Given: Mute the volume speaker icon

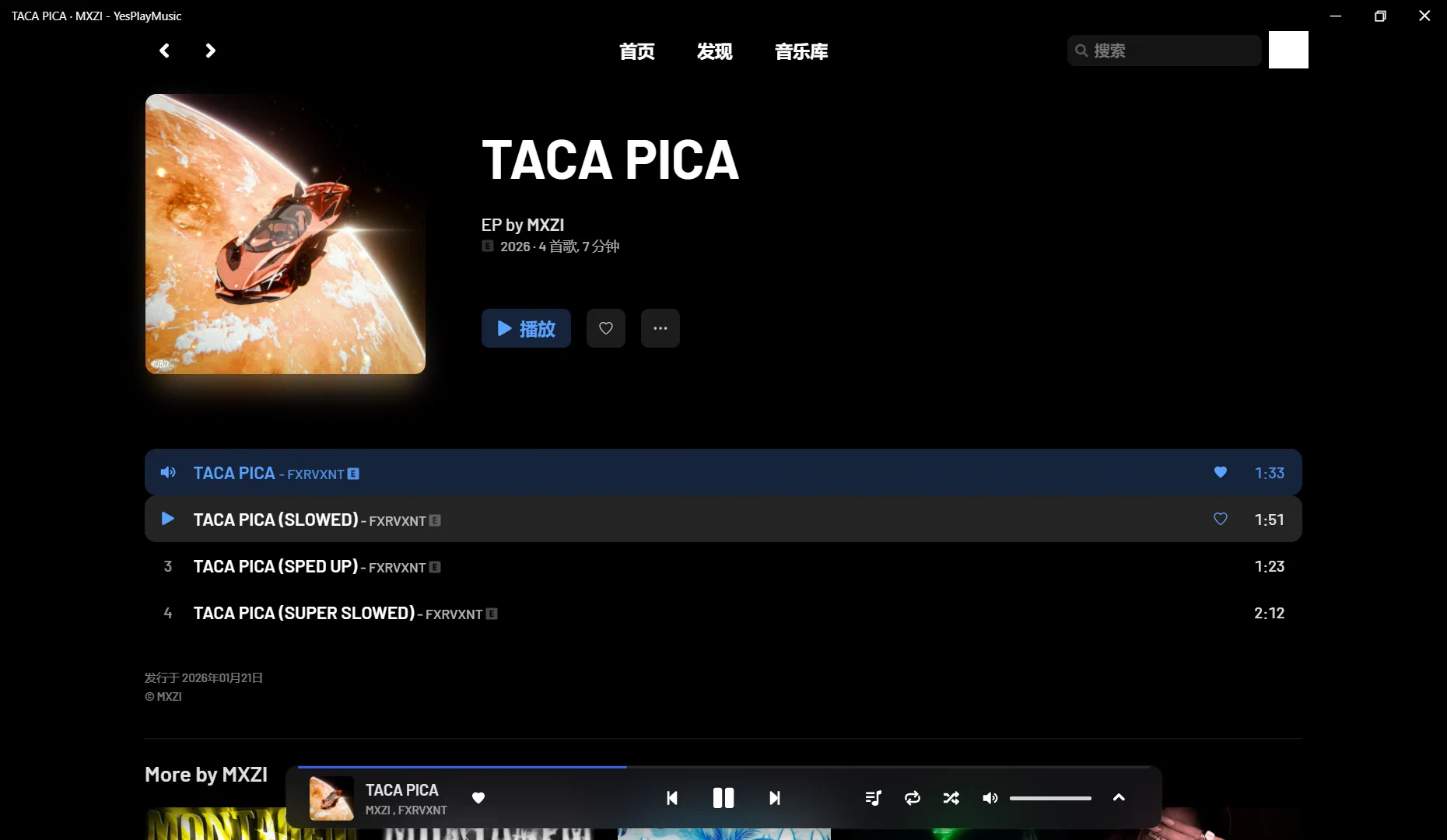Looking at the screenshot, I should click(x=990, y=798).
